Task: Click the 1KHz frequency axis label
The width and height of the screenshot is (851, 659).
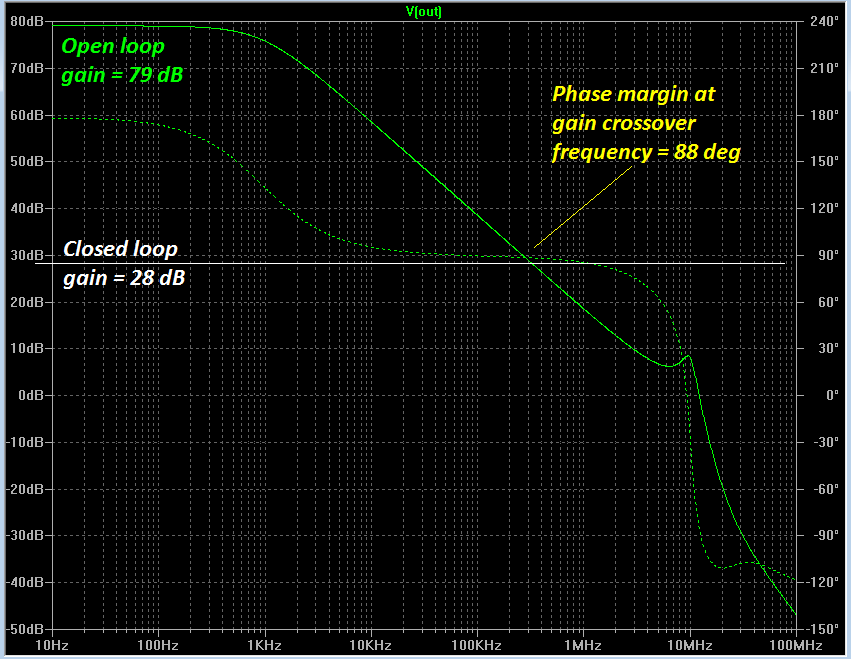Action: (x=264, y=645)
